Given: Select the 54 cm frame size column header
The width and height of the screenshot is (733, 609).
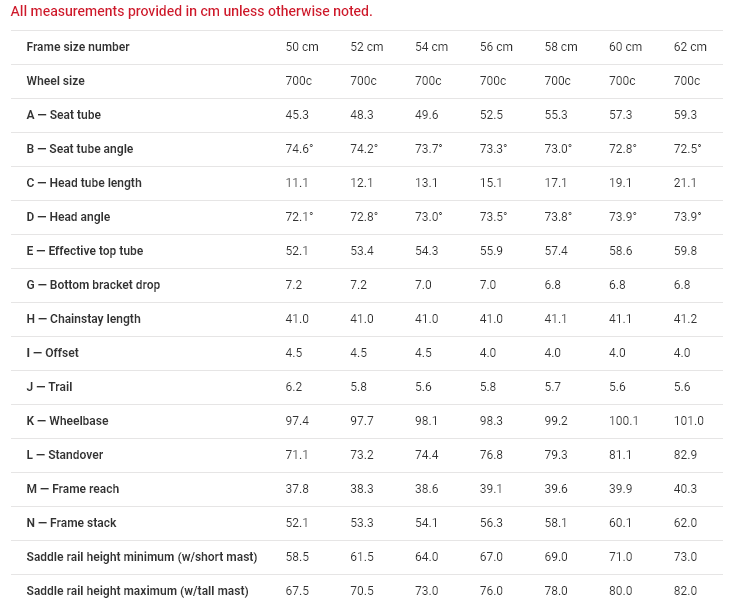Looking at the screenshot, I should coord(431,47).
